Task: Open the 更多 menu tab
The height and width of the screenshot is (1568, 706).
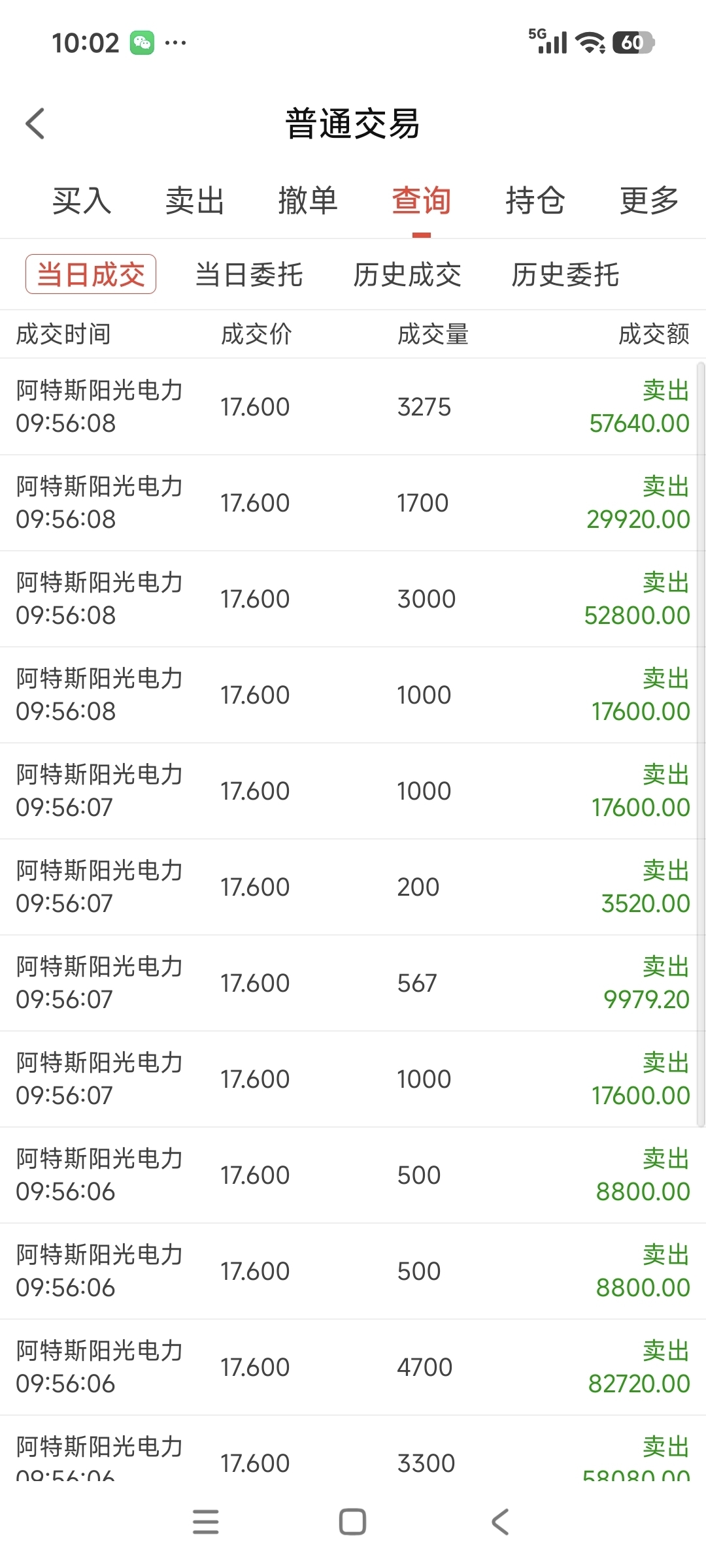Action: click(648, 201)
